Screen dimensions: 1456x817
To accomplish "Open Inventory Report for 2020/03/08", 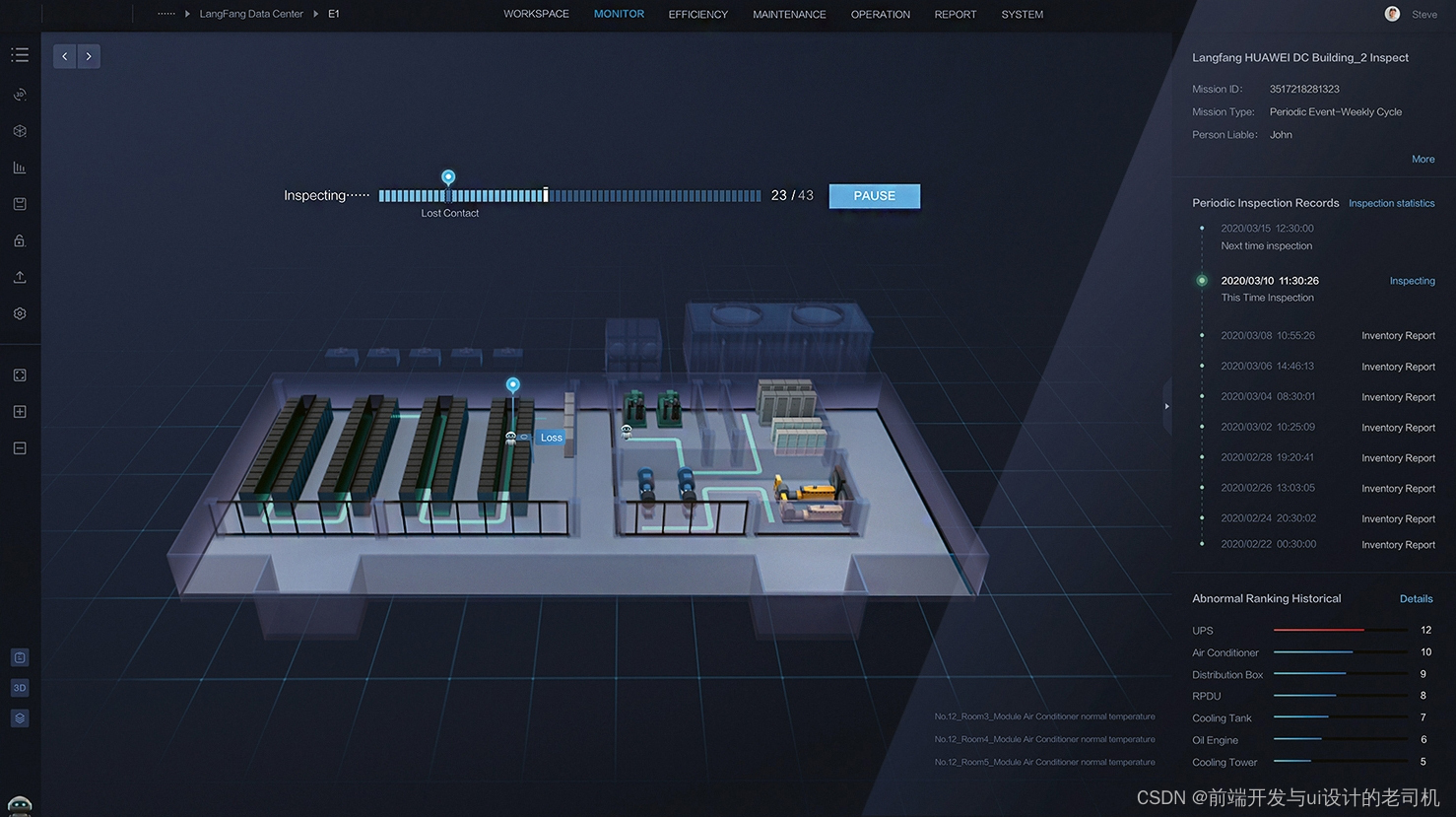I will click(x=1398, y=336).
